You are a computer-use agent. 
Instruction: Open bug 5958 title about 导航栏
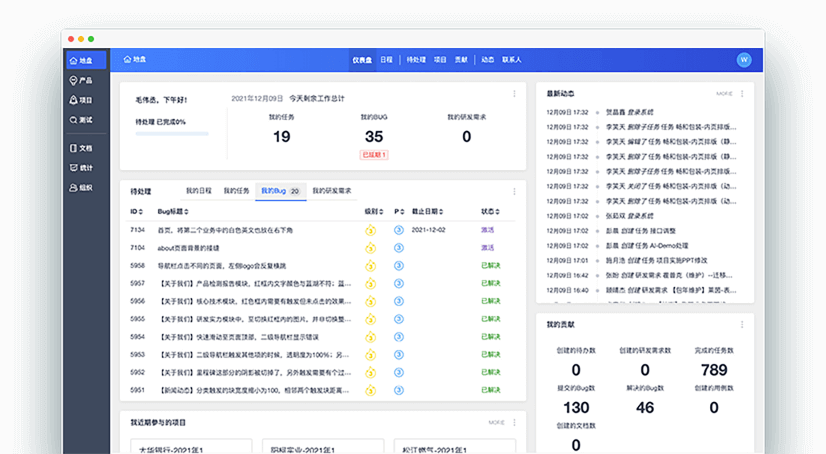click(222, 266)
